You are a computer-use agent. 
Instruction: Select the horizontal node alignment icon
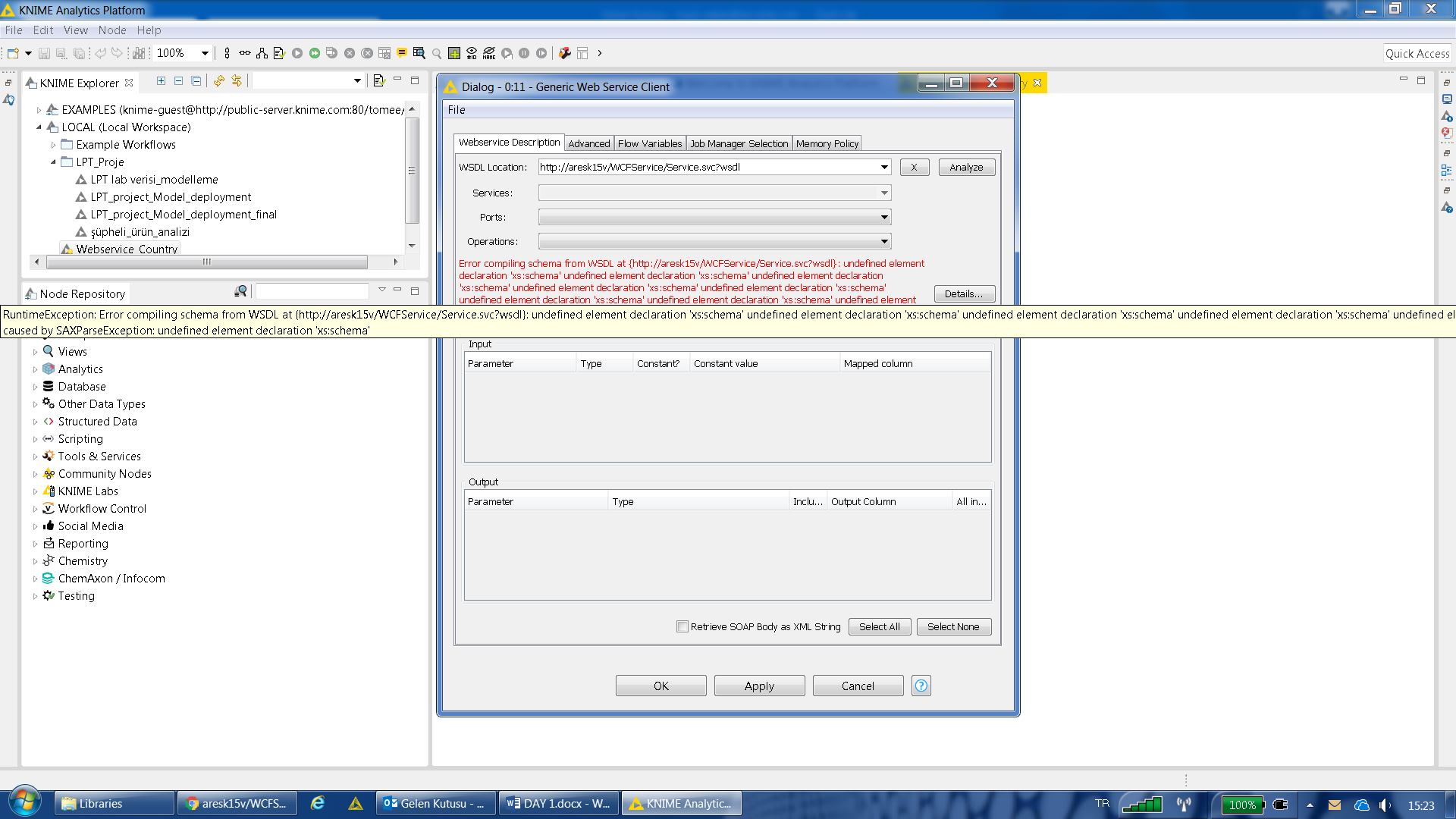(x=244, y=53)
